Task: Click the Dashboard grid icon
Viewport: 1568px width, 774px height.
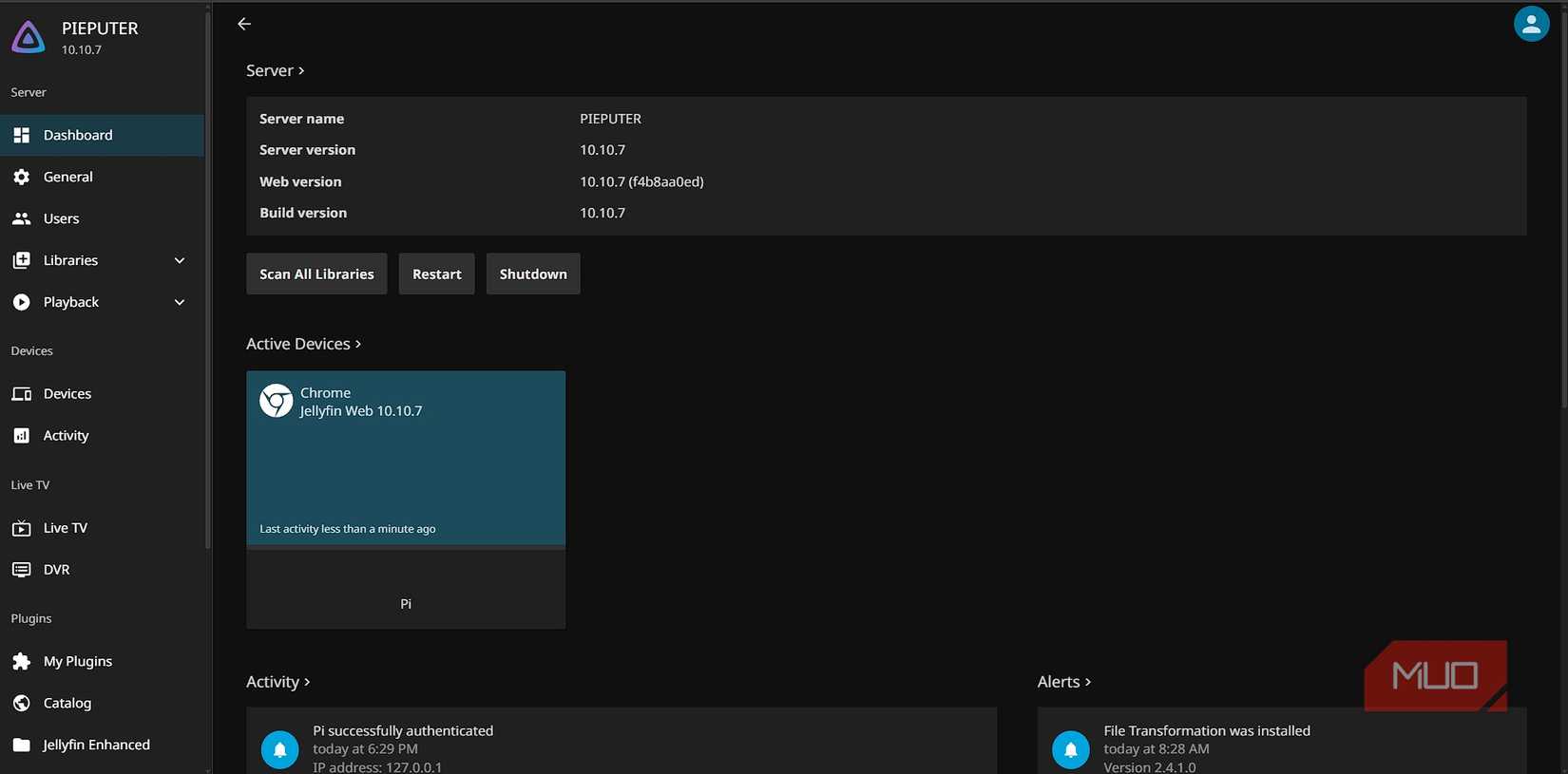Action: (x=22, y=135)
